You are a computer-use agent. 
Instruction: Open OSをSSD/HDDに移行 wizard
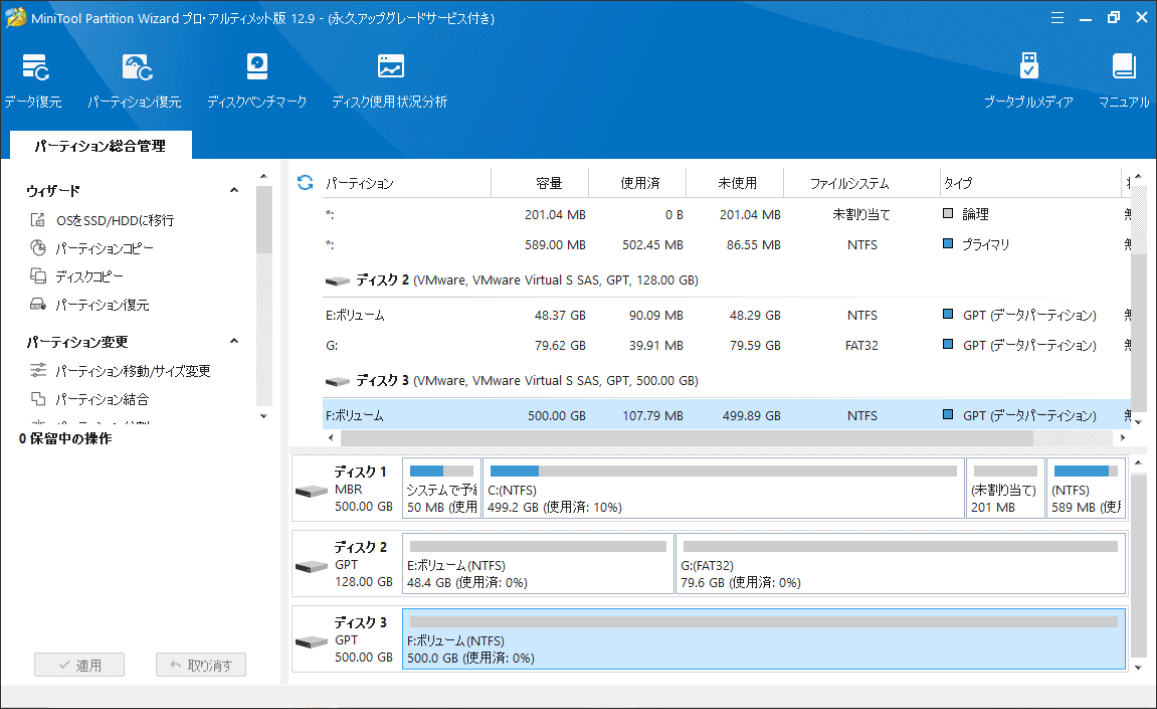[x=115, y=220]
